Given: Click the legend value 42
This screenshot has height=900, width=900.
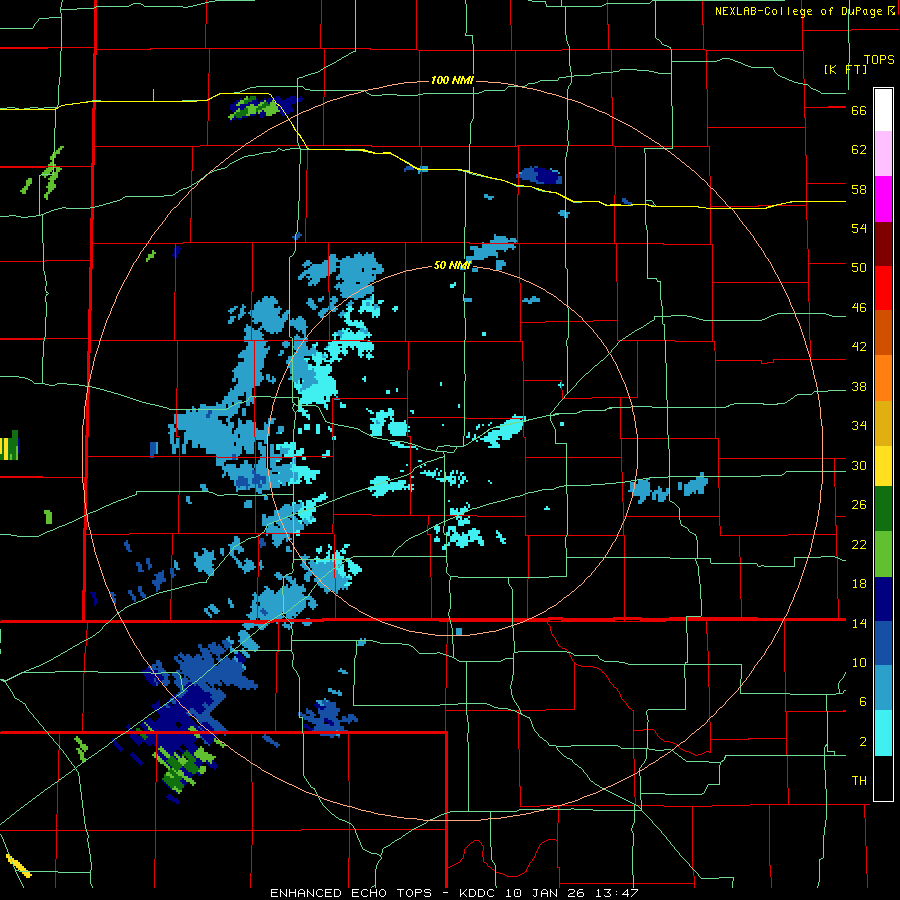Looking at the screenshot, I should (x=859, y=347).
